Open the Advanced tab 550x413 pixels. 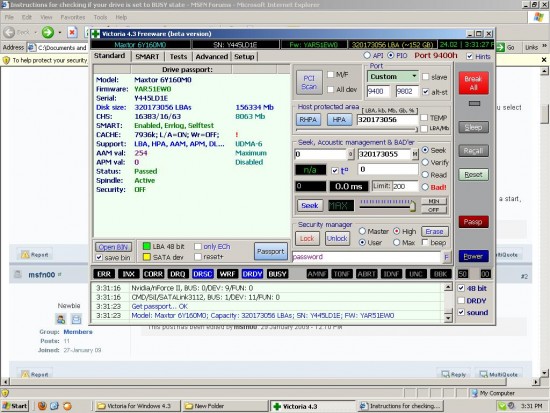coord(212,56)
